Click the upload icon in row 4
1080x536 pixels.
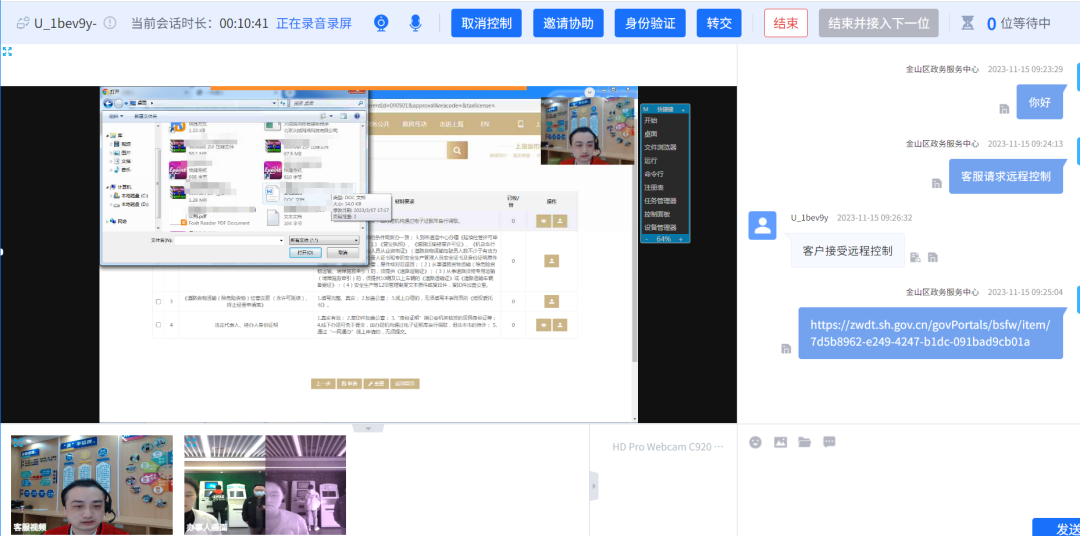(x=559, y=324)
